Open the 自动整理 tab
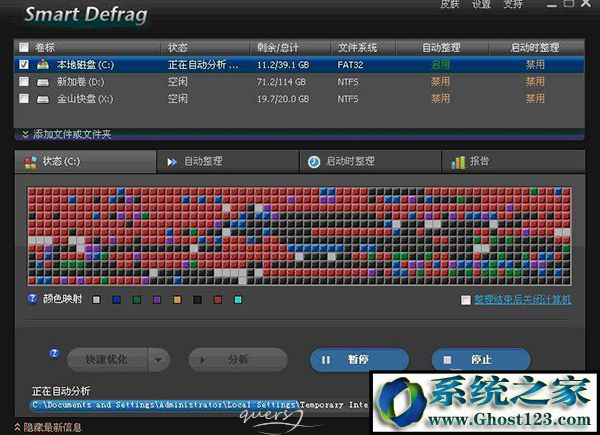600x435 pixels. [228, 161]
